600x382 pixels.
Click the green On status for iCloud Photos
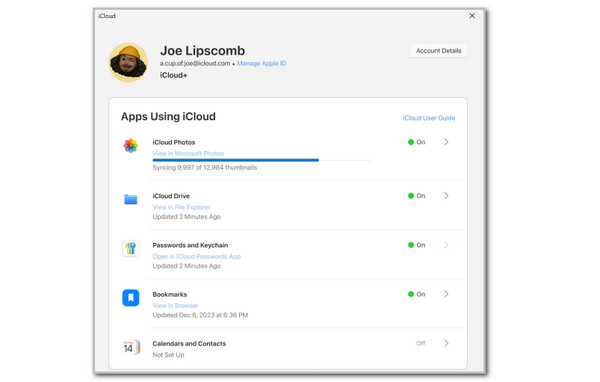416,142
